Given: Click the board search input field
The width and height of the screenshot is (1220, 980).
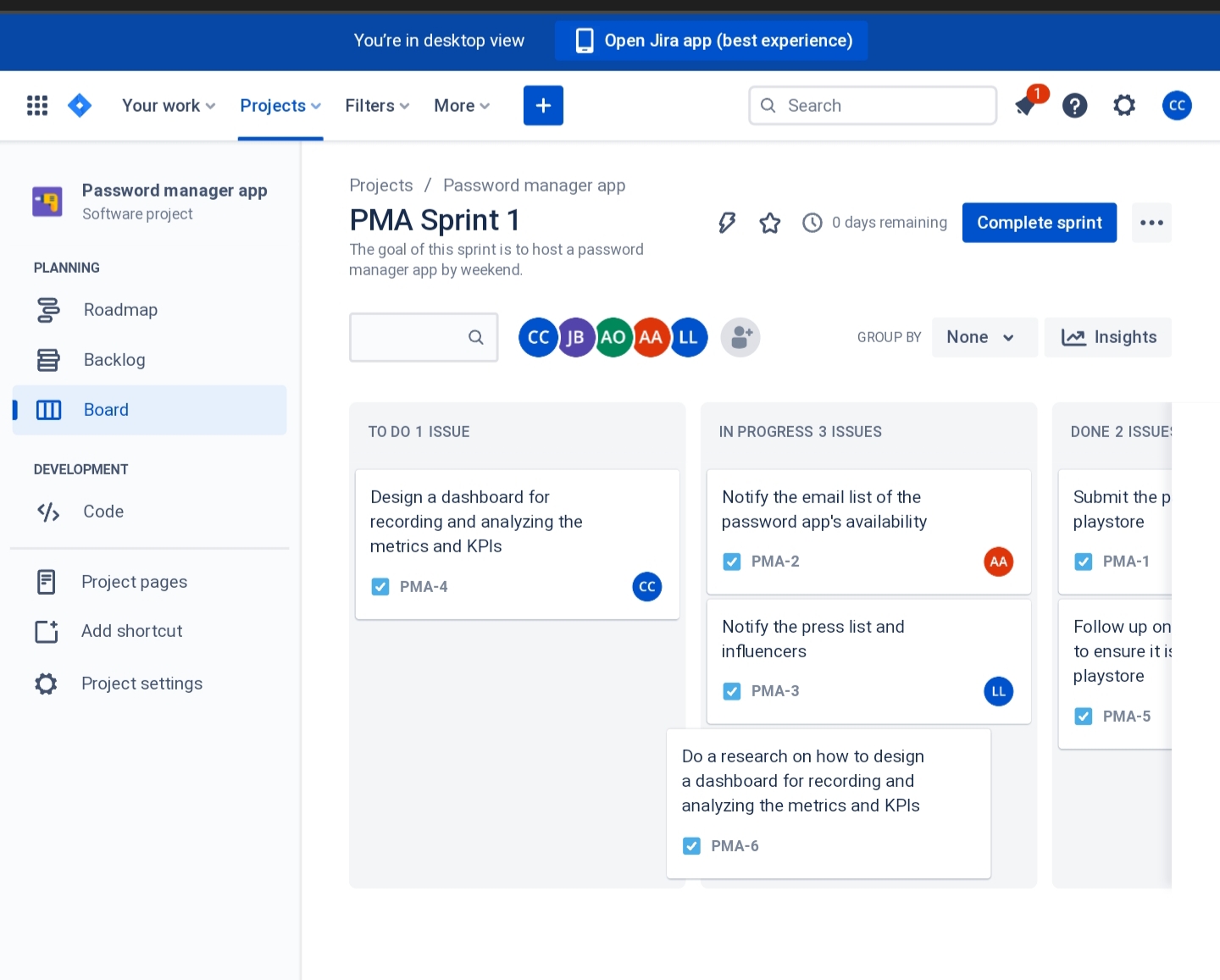Looking at the screenshot, I should [424, 337].
